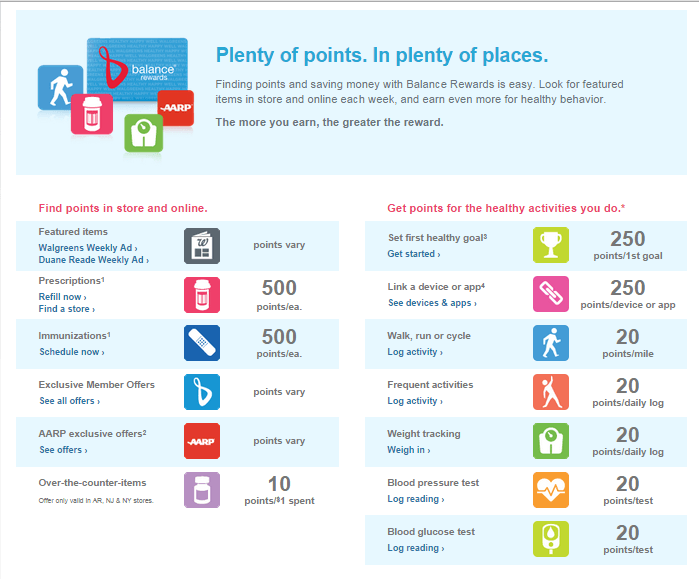Open the Duane Reade Weekly Ad link
This screenshot has height=579, width=699.
pyautogui.click(x=94, y=260)
